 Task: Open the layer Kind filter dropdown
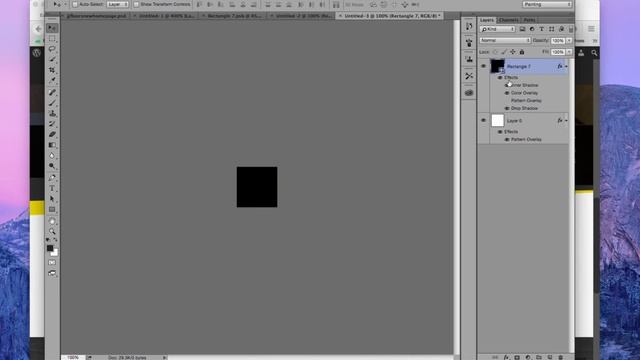click(x=497, y=29)
